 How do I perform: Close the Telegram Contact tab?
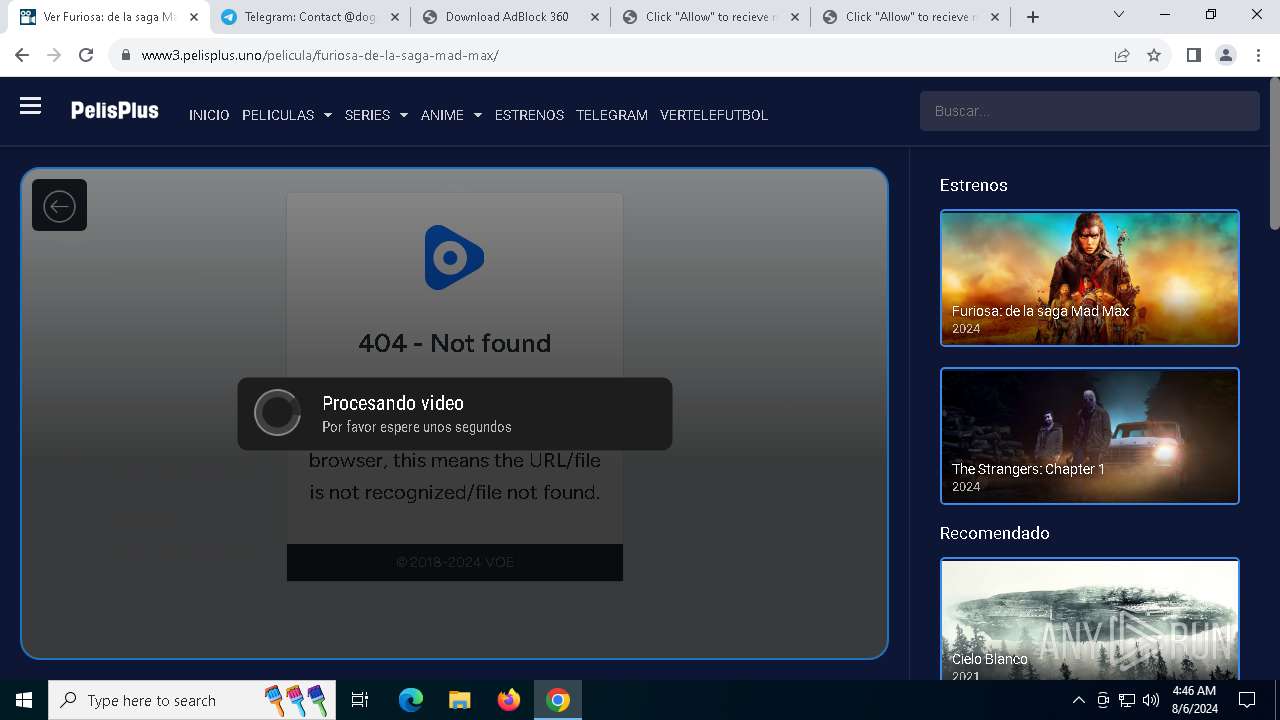click(394, 17)
